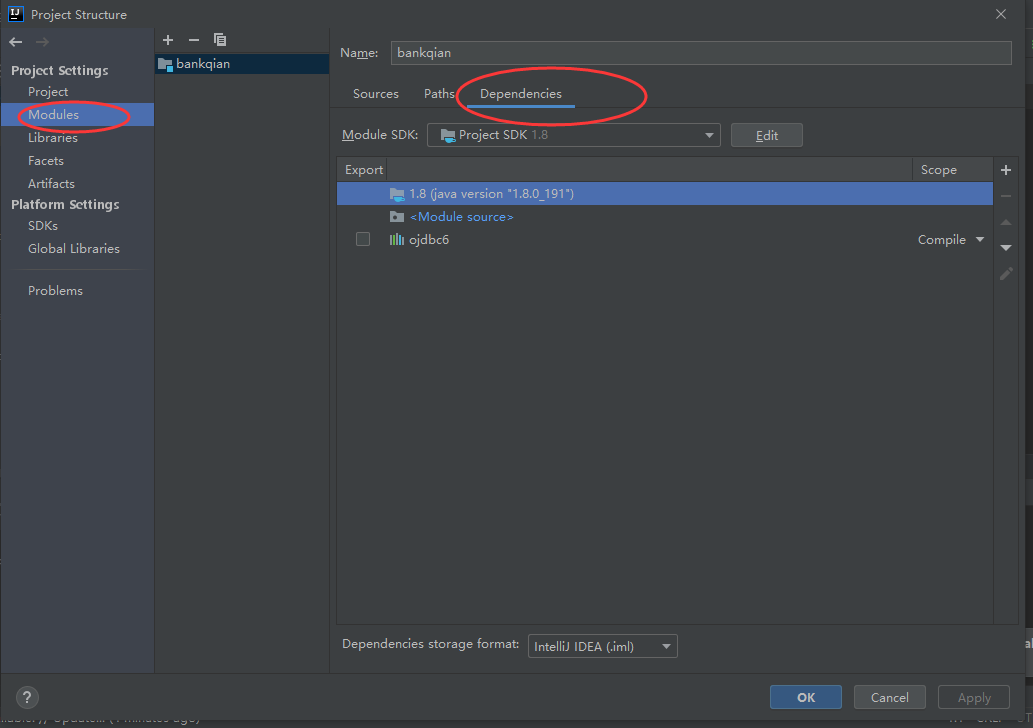The width and height of the screenshot is (1033, 728).
Task: Add a new module with plus icon
Action: tap(168, 40)
